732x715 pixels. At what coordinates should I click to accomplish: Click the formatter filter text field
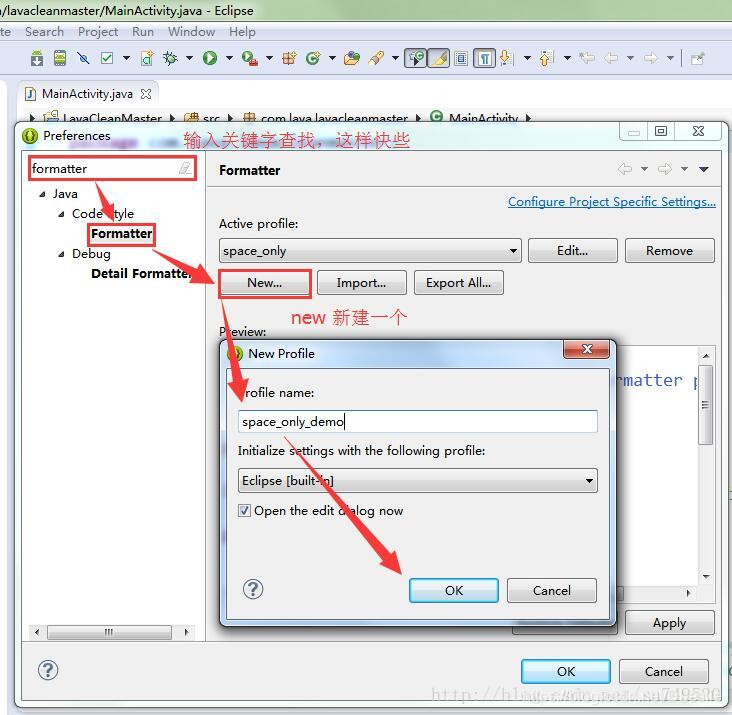point(111,168)
